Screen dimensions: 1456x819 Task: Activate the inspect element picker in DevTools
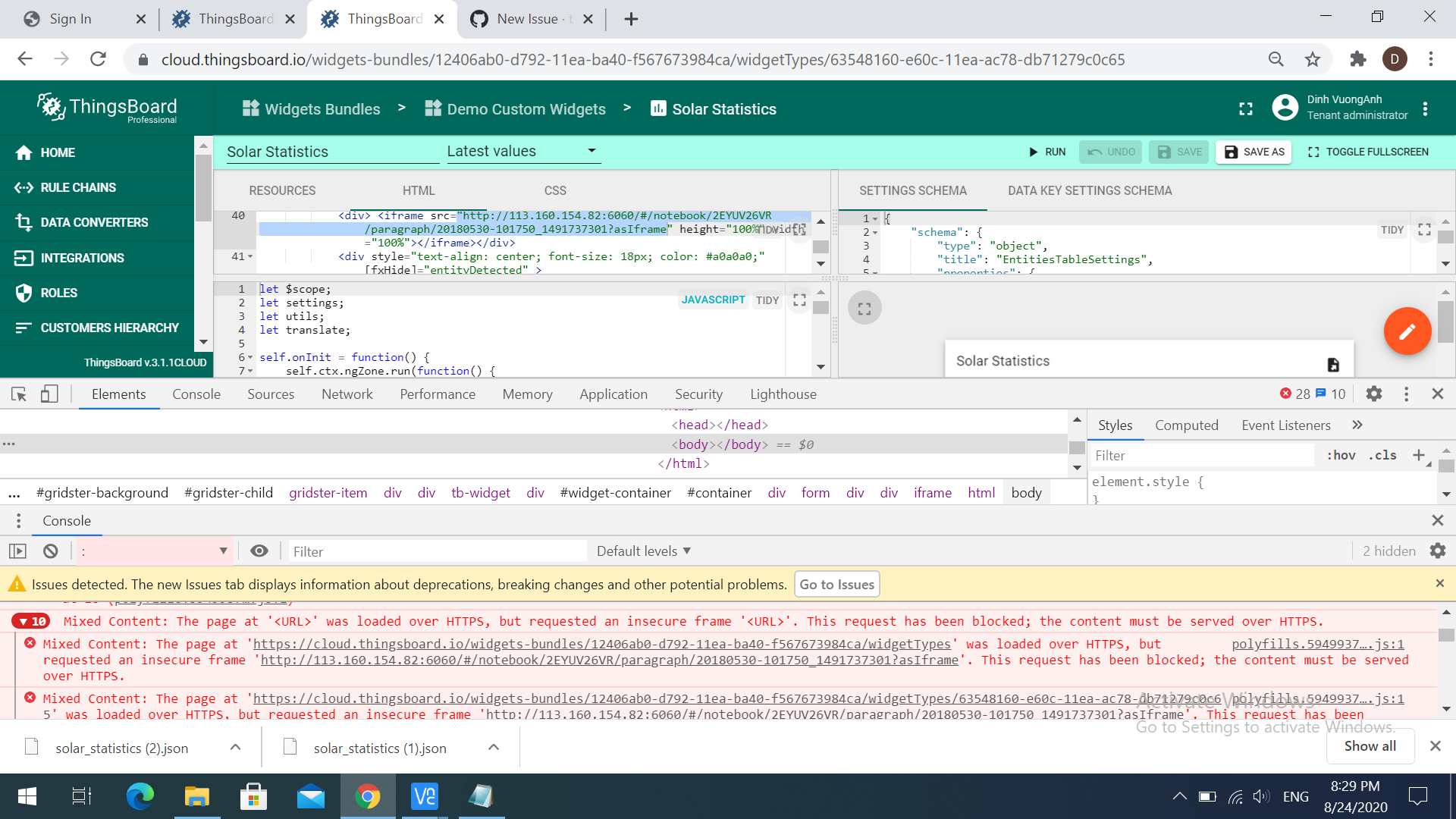[18, 394]
